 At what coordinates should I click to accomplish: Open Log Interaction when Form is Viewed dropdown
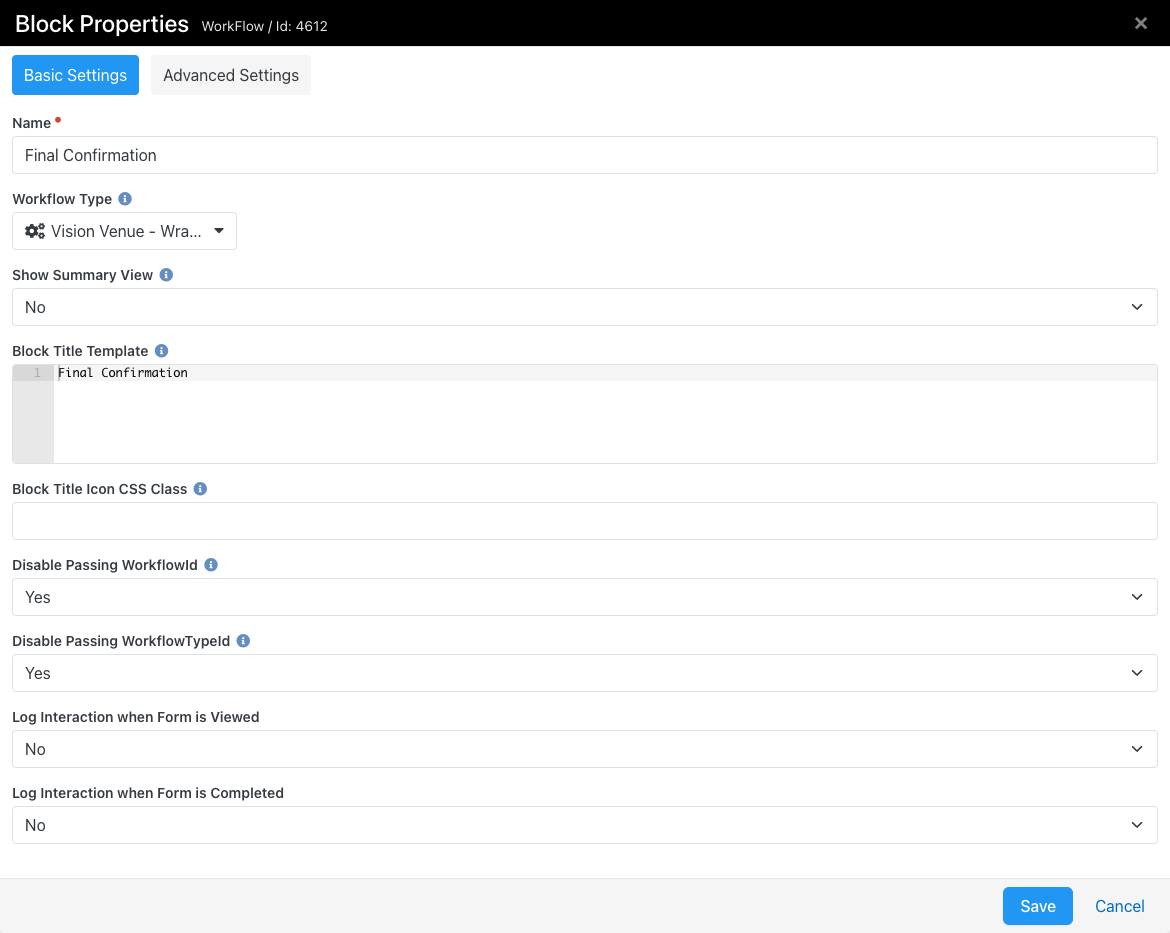(x=585, y=749)
